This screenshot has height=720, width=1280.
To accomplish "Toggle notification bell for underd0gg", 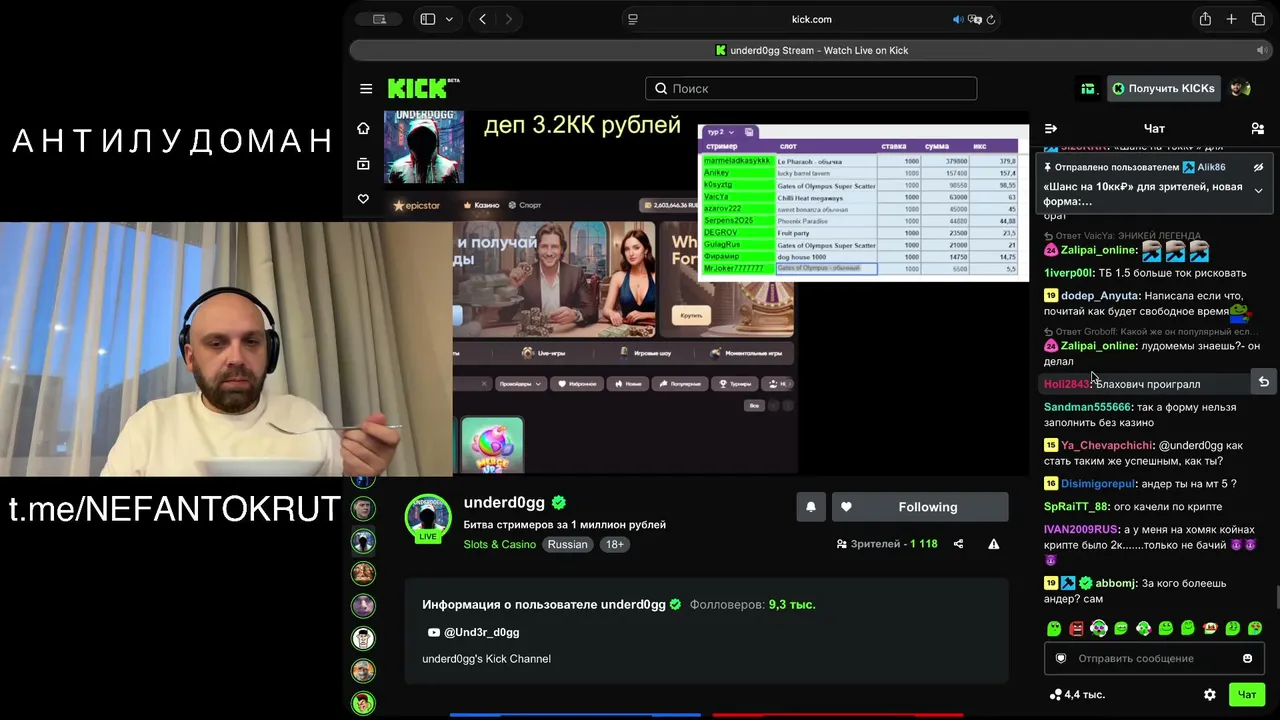I will pos(811,507).
